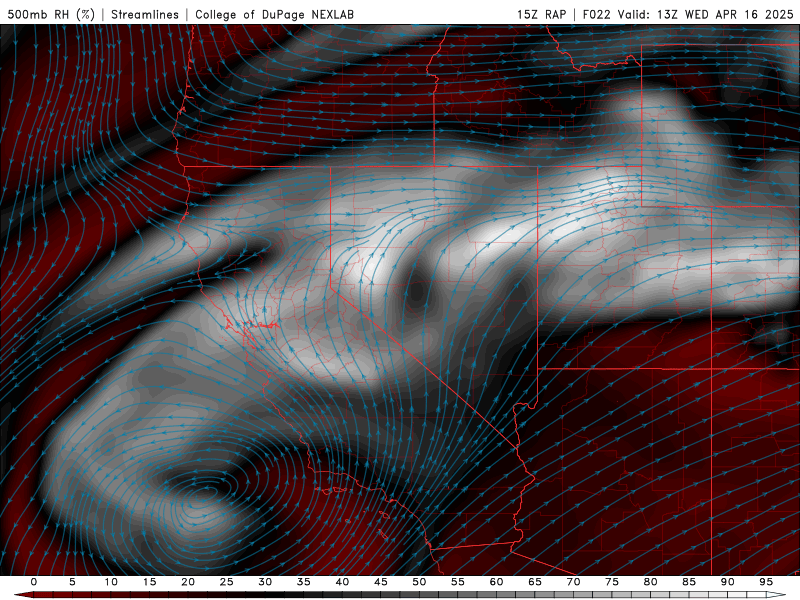
Task: Click the "15Z RAP" model run label
Action: pyautogui.click(x=541, y=14)
